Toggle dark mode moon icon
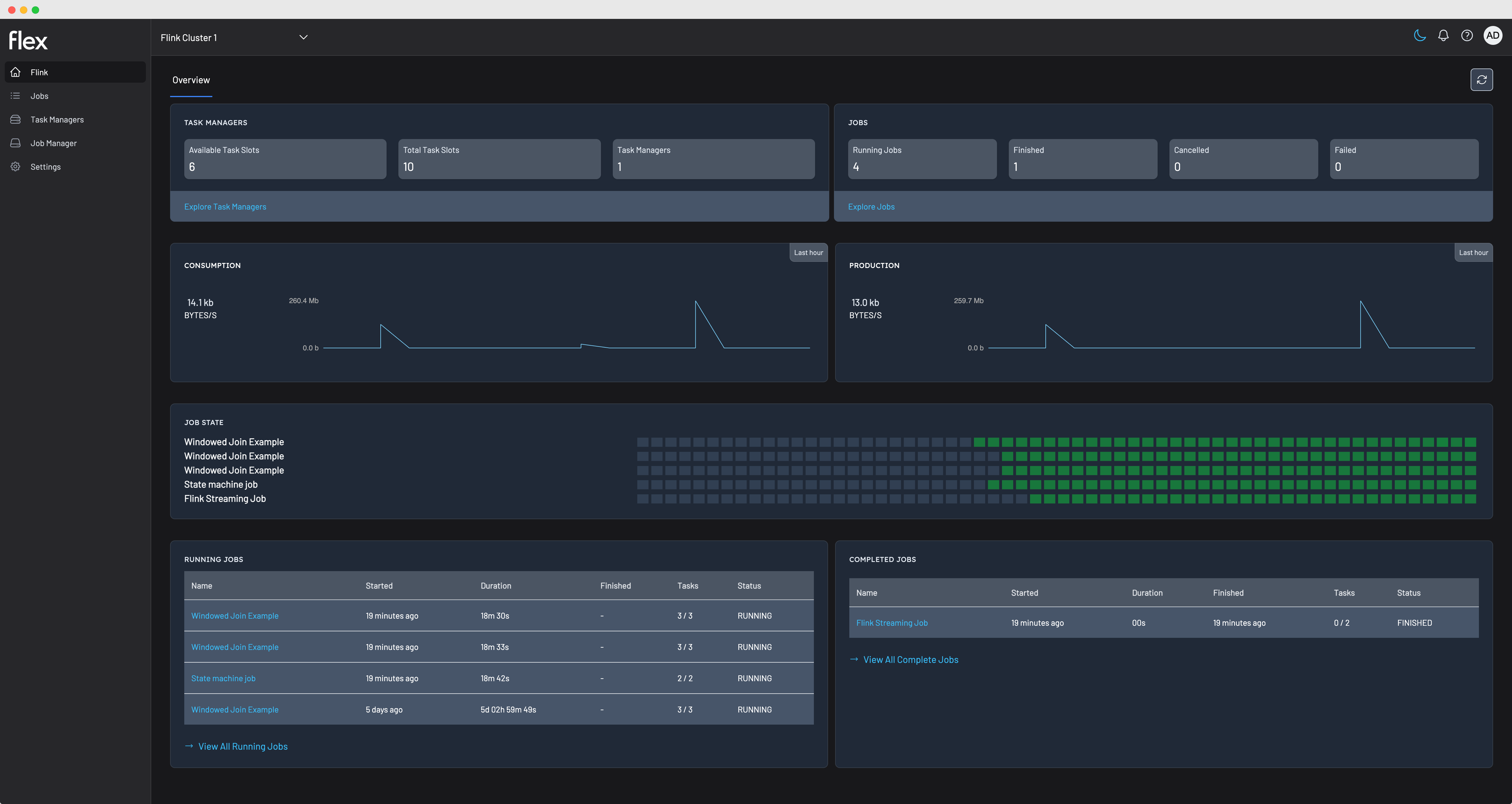 tap(1419, 36)
